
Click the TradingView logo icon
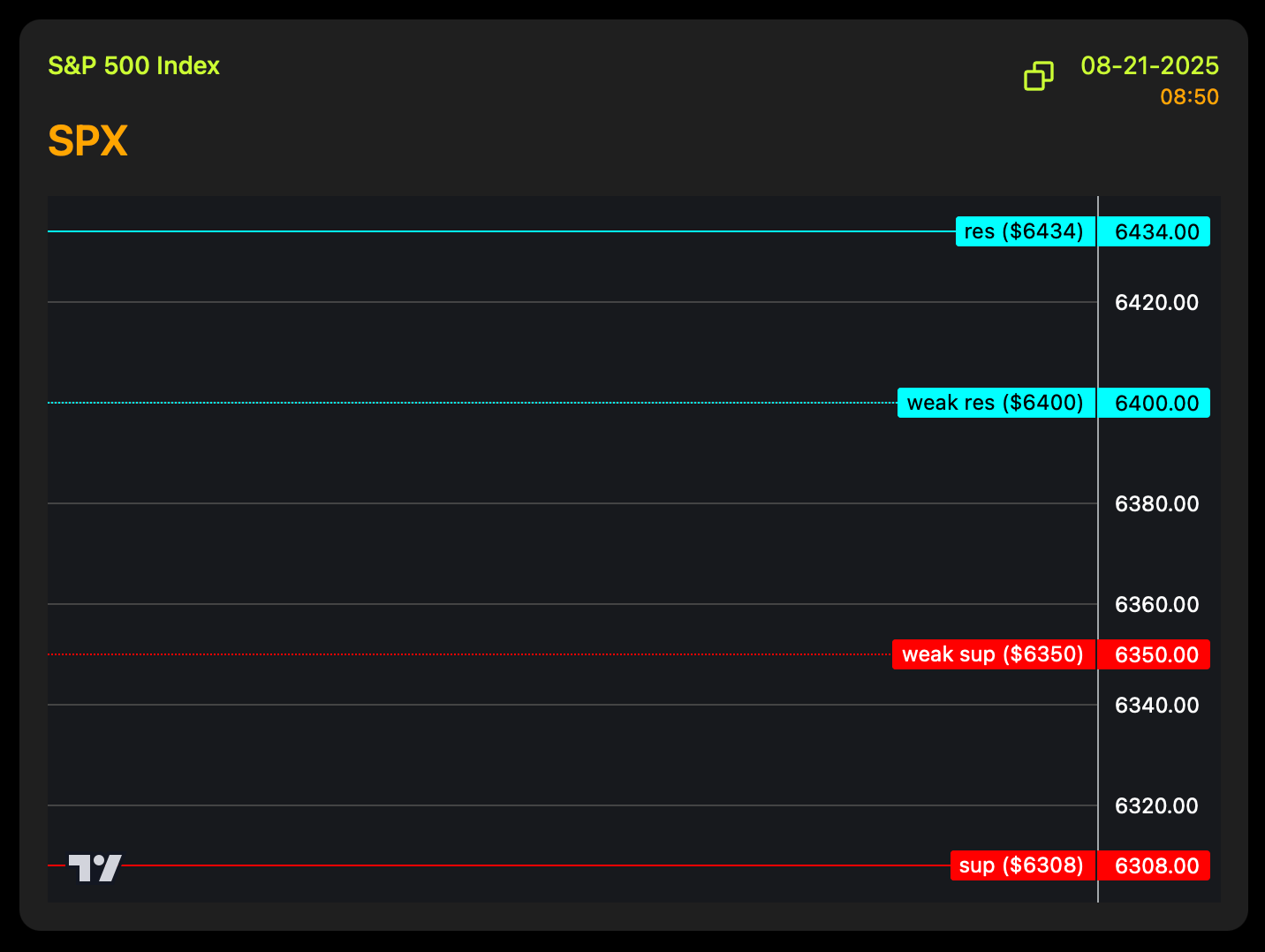point(95,868)
